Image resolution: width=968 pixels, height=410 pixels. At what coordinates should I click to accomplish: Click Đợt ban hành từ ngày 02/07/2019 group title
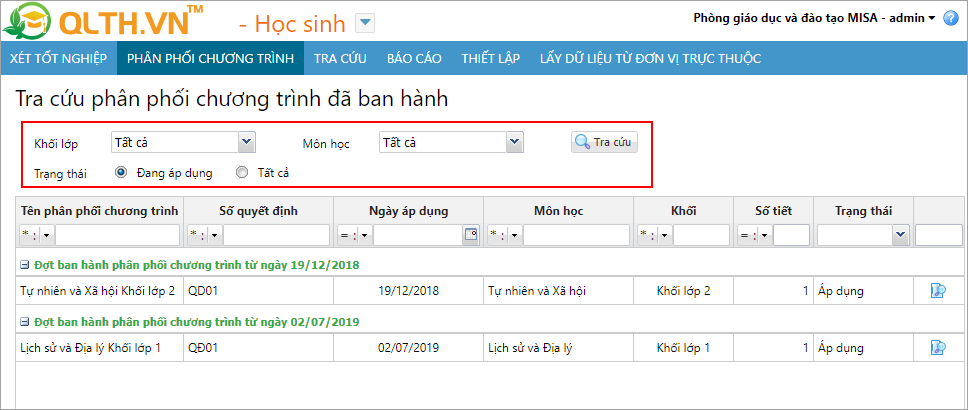tap(197, 322)
